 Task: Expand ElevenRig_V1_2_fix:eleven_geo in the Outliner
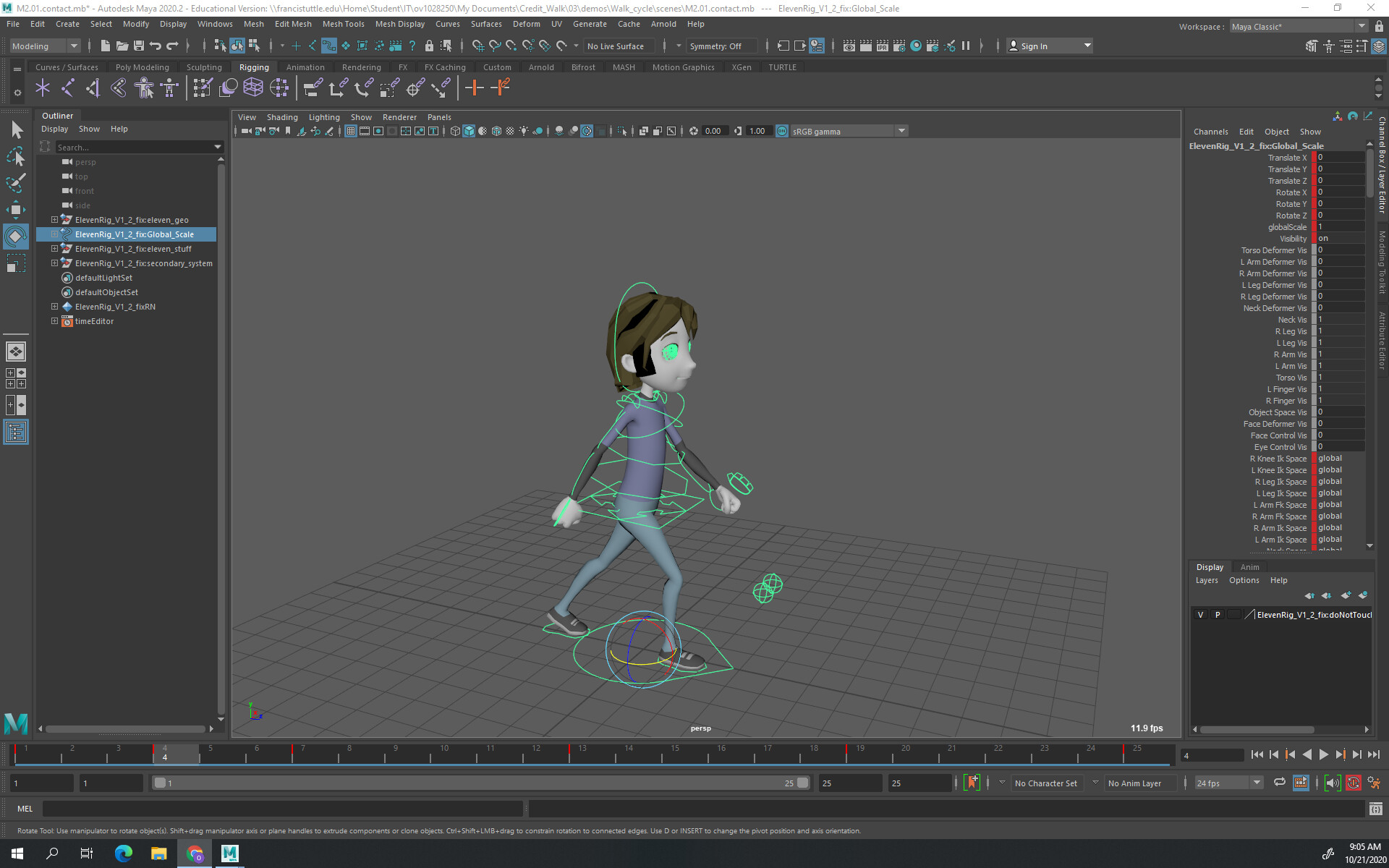pos(54,219)
